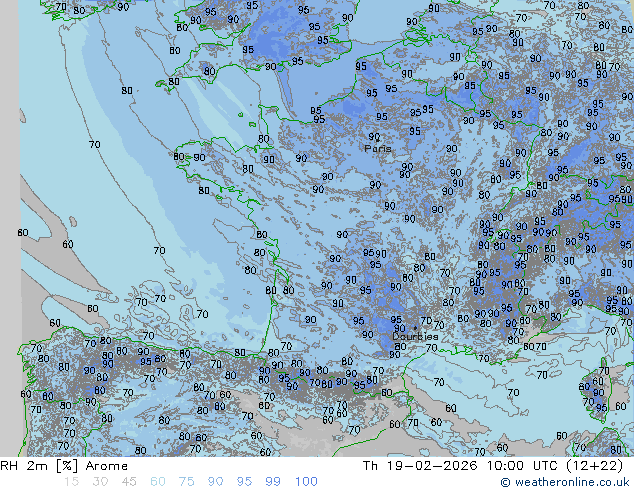
Task: Pick the 15 value in the legend
Action: pyautogui.click(x=70, y=482)
